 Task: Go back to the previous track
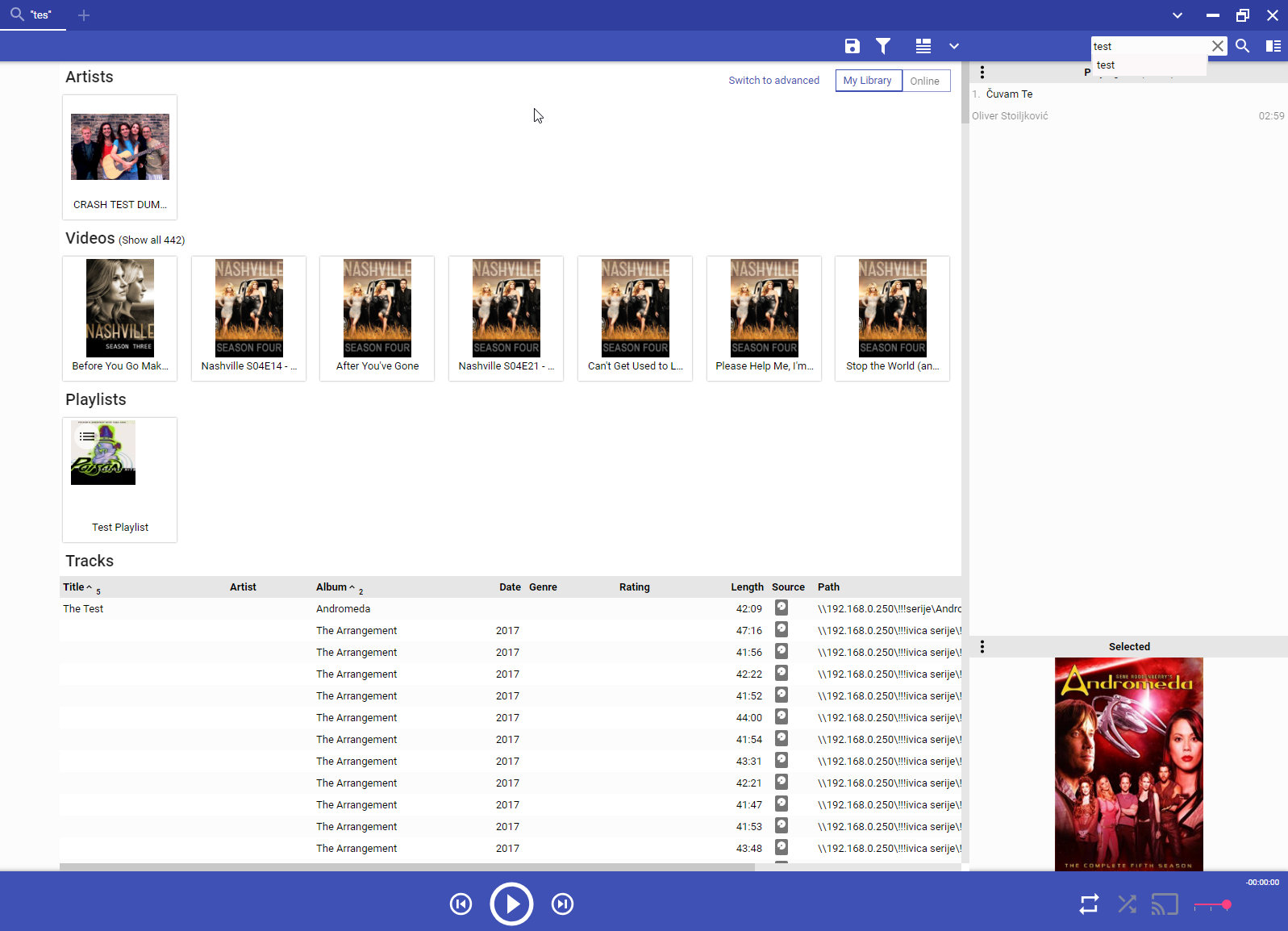point(461,904)
